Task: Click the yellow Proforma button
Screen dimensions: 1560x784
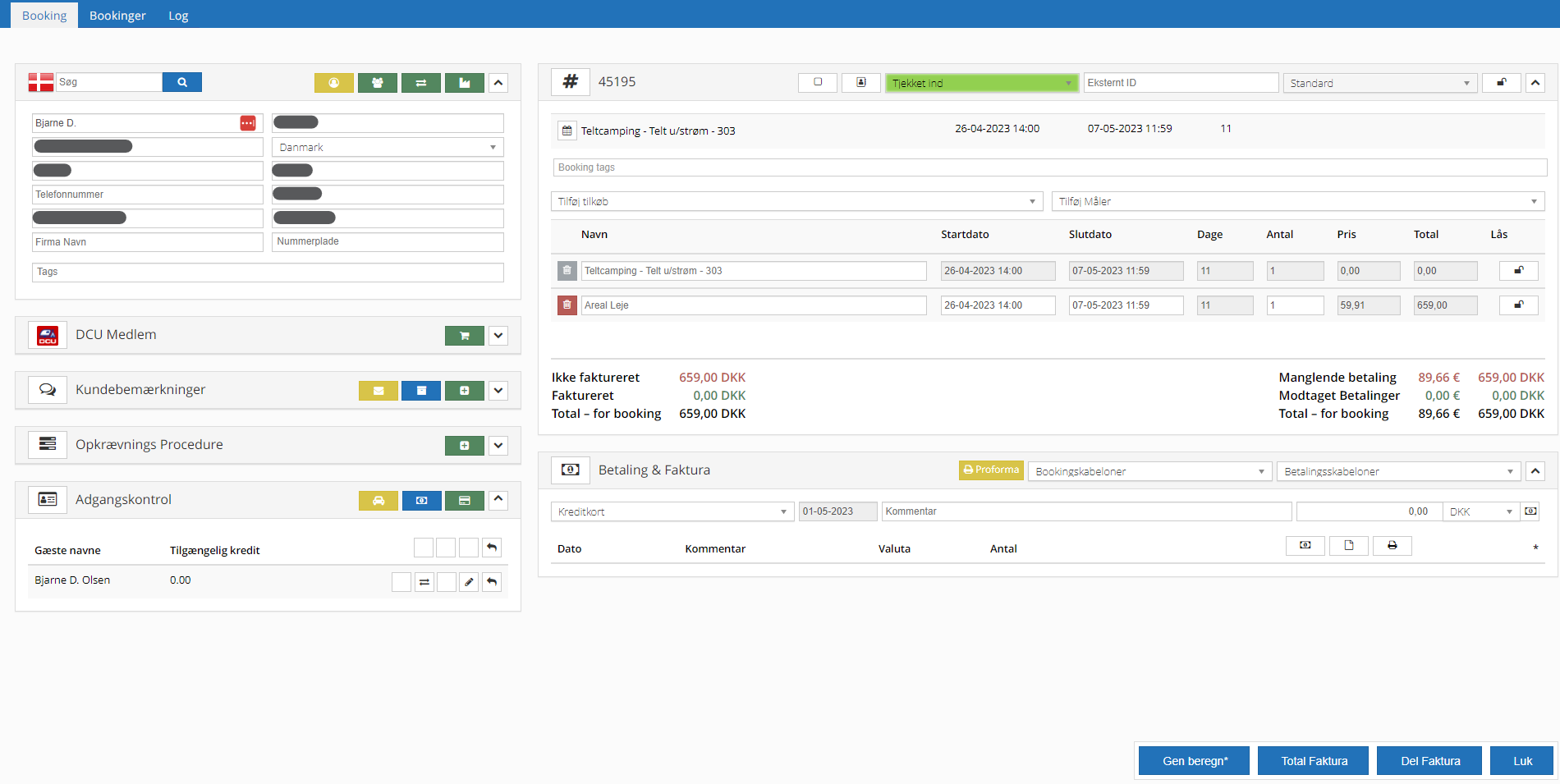Action: pos(991,470)
